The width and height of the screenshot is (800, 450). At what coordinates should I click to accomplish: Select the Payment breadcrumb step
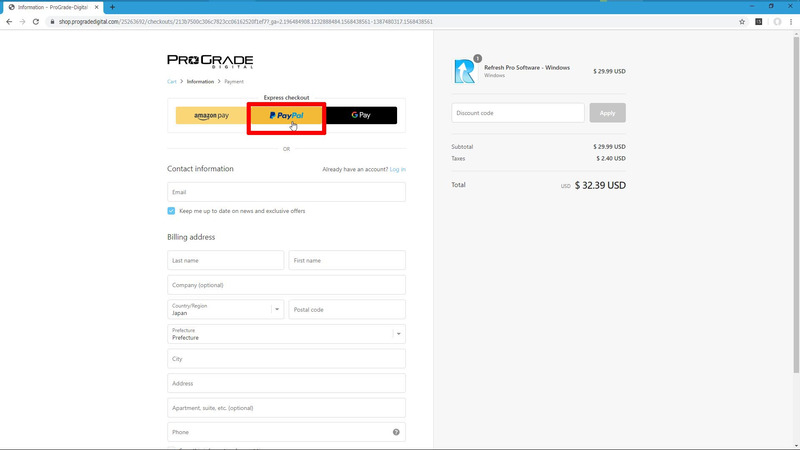coord(234,82)
